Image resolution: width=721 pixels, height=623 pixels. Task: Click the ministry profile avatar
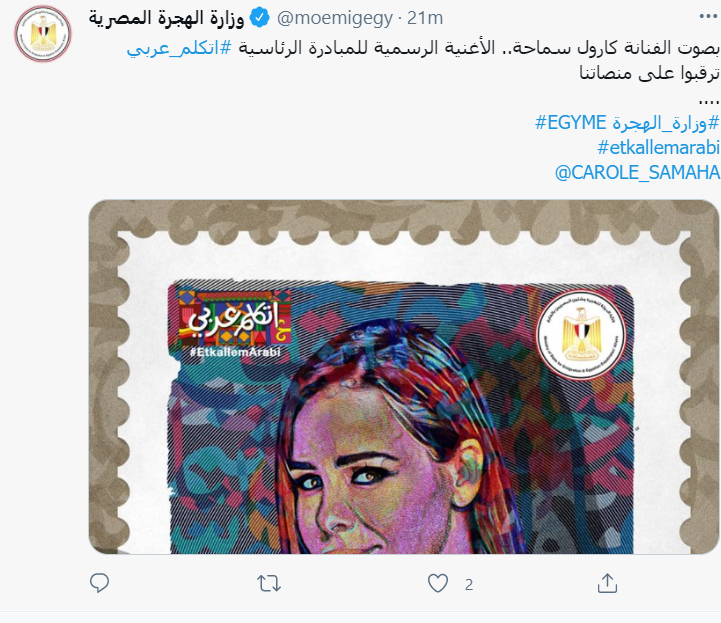43,34
